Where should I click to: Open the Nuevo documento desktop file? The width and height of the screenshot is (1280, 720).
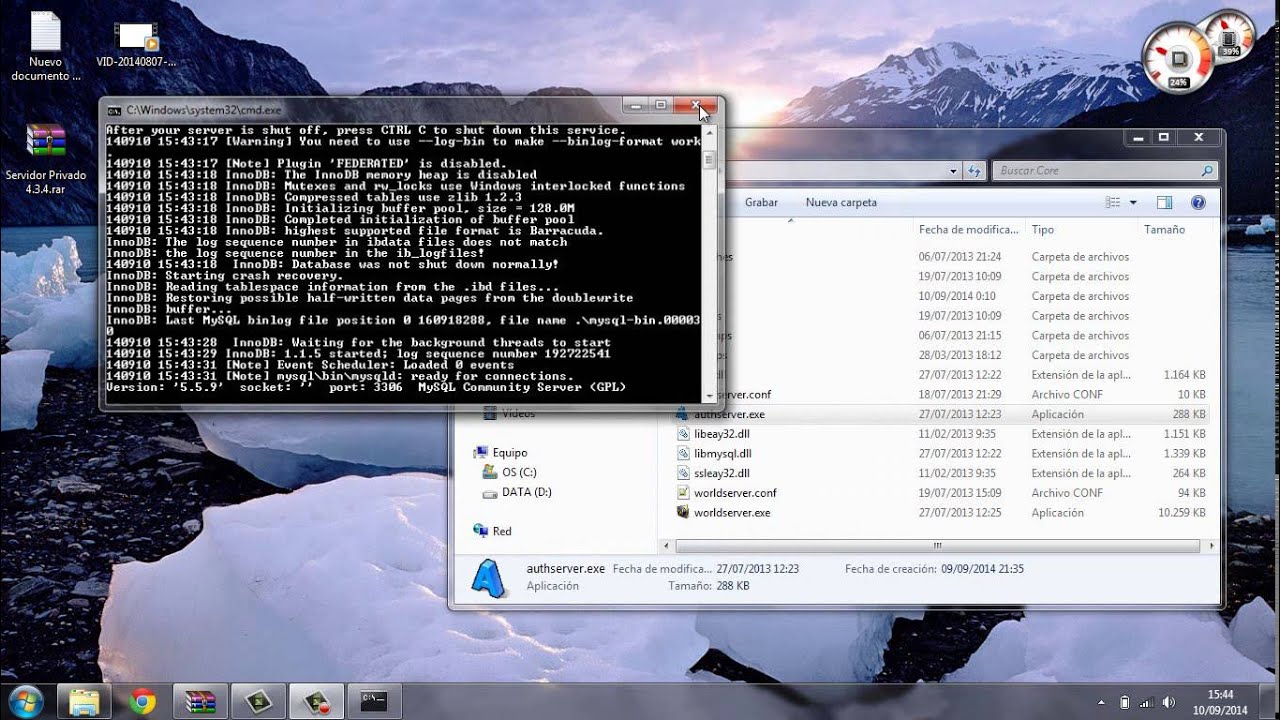46,46
